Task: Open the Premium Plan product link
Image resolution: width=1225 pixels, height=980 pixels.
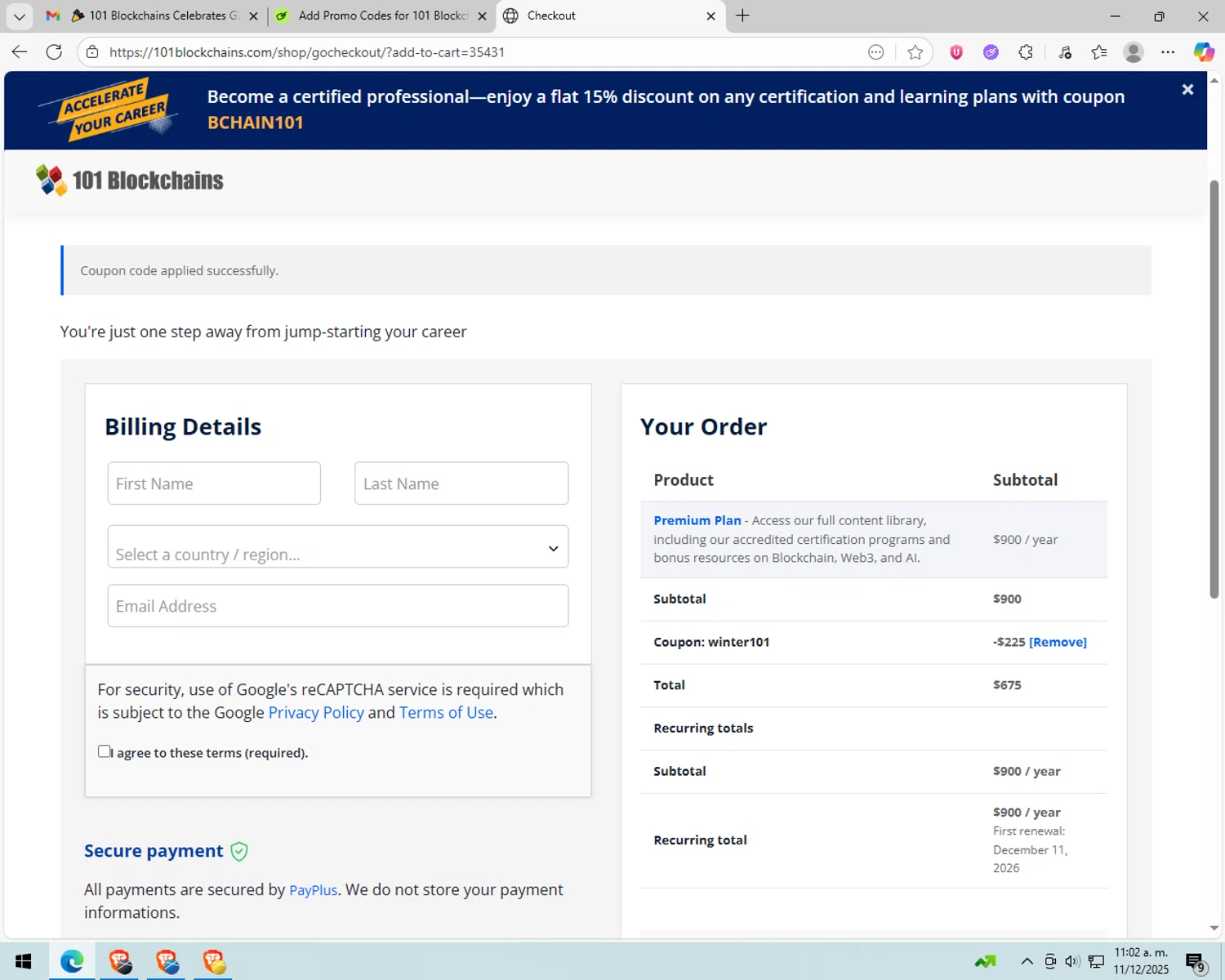Action: (x=697, y=520)
